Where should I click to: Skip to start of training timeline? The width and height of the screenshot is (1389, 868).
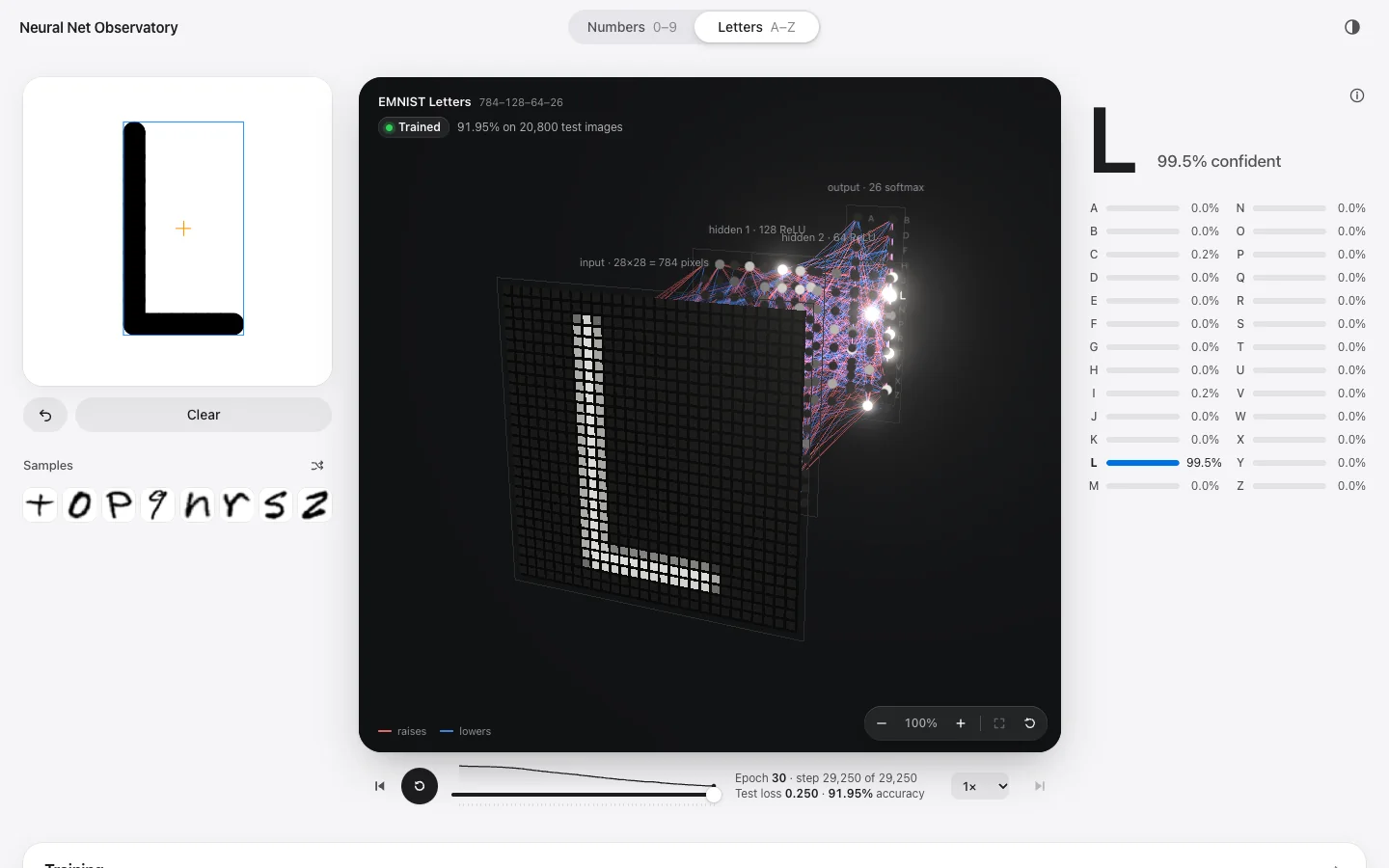(x=380, y=786)
